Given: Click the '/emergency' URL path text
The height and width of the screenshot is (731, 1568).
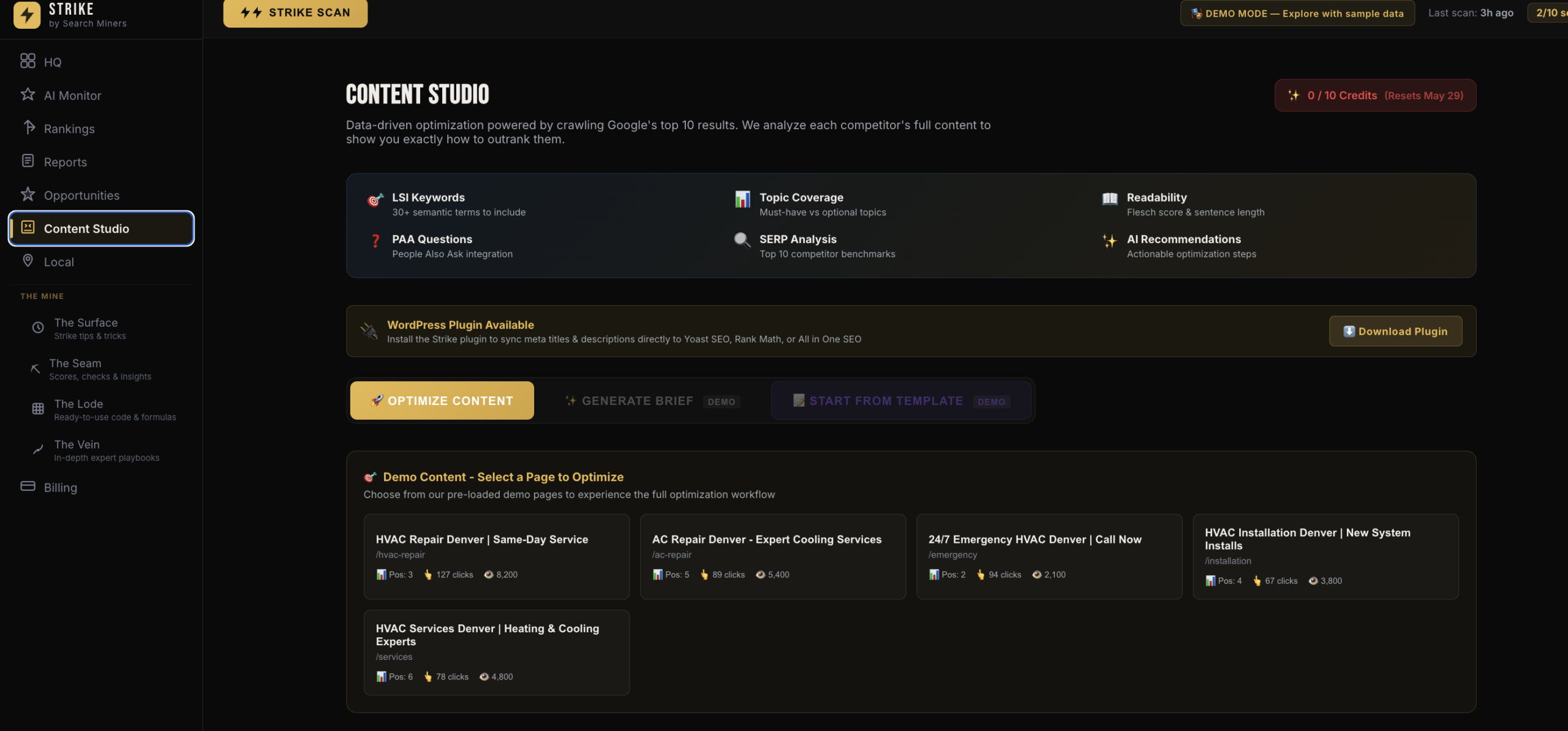Looking at the screenshot, I should coord(952,555).
